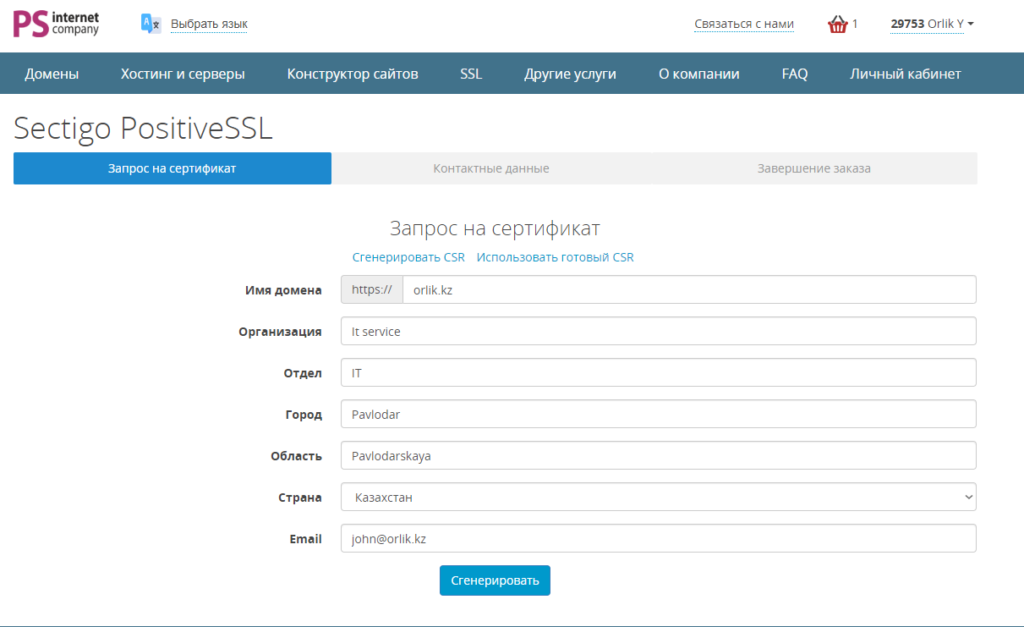1024x627 pixels.
Task: Open the Хостинг и серверы menu
Action: pyautogui.click(x=183, y=74)
